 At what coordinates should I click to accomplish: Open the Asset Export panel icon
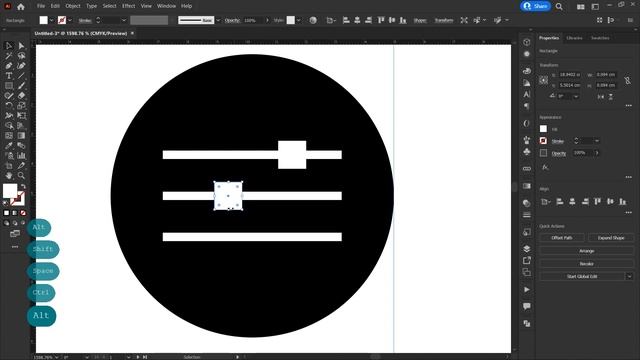(527, 260)
